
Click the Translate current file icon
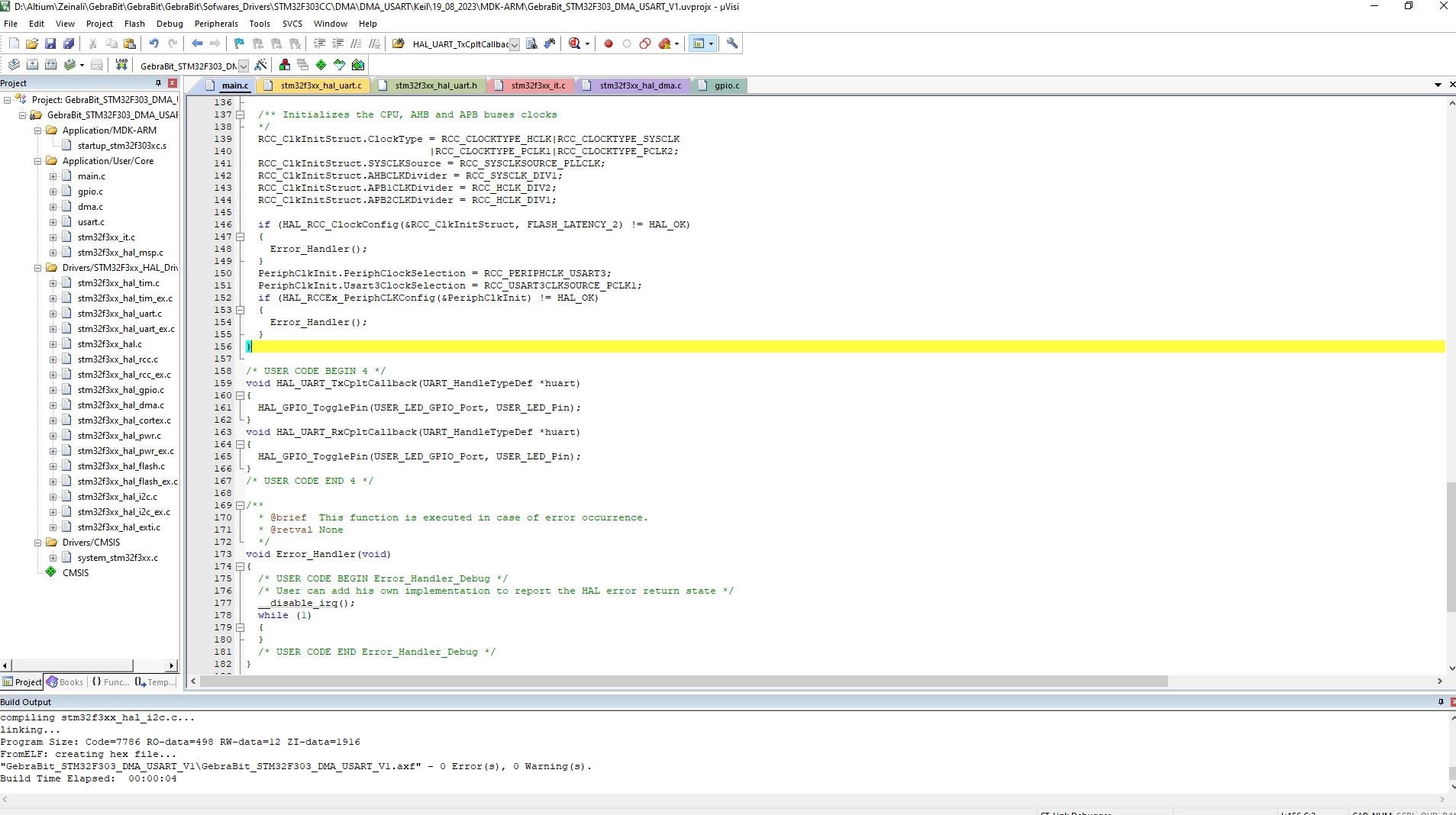pyautogui.click(x=14, y=65)
